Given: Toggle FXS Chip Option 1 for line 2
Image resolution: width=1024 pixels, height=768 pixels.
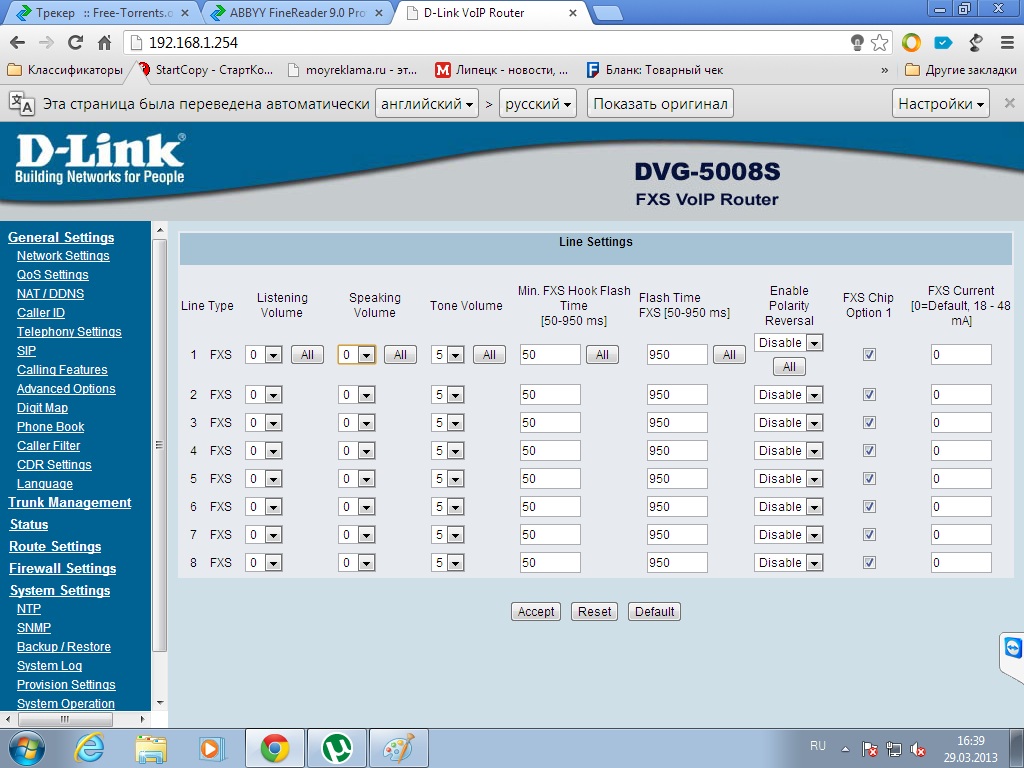Looking at the screenshot, I should click(869, 394).
